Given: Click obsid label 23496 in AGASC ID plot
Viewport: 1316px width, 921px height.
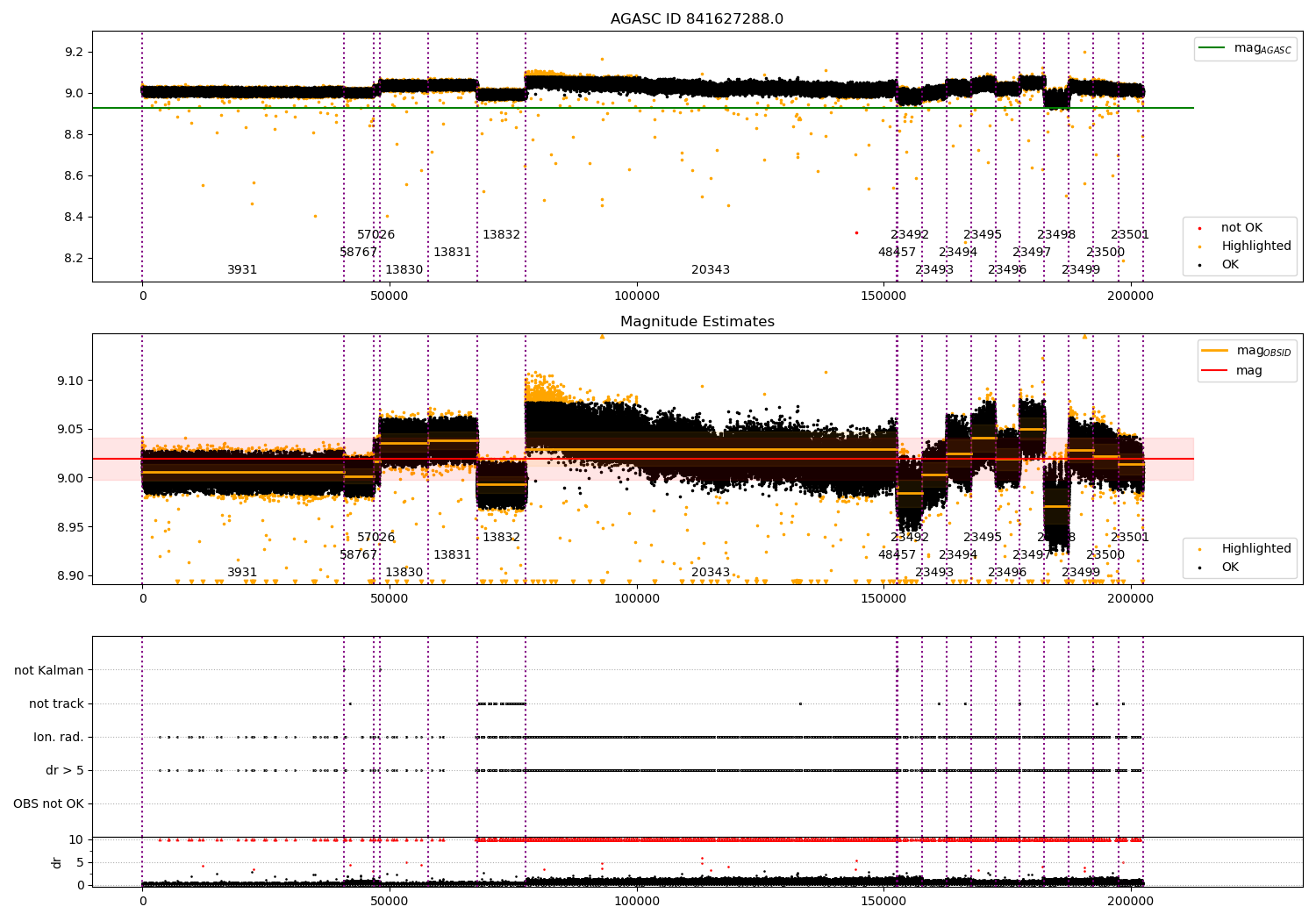Looking at the screenshot, I should (x=1007, y=270).
